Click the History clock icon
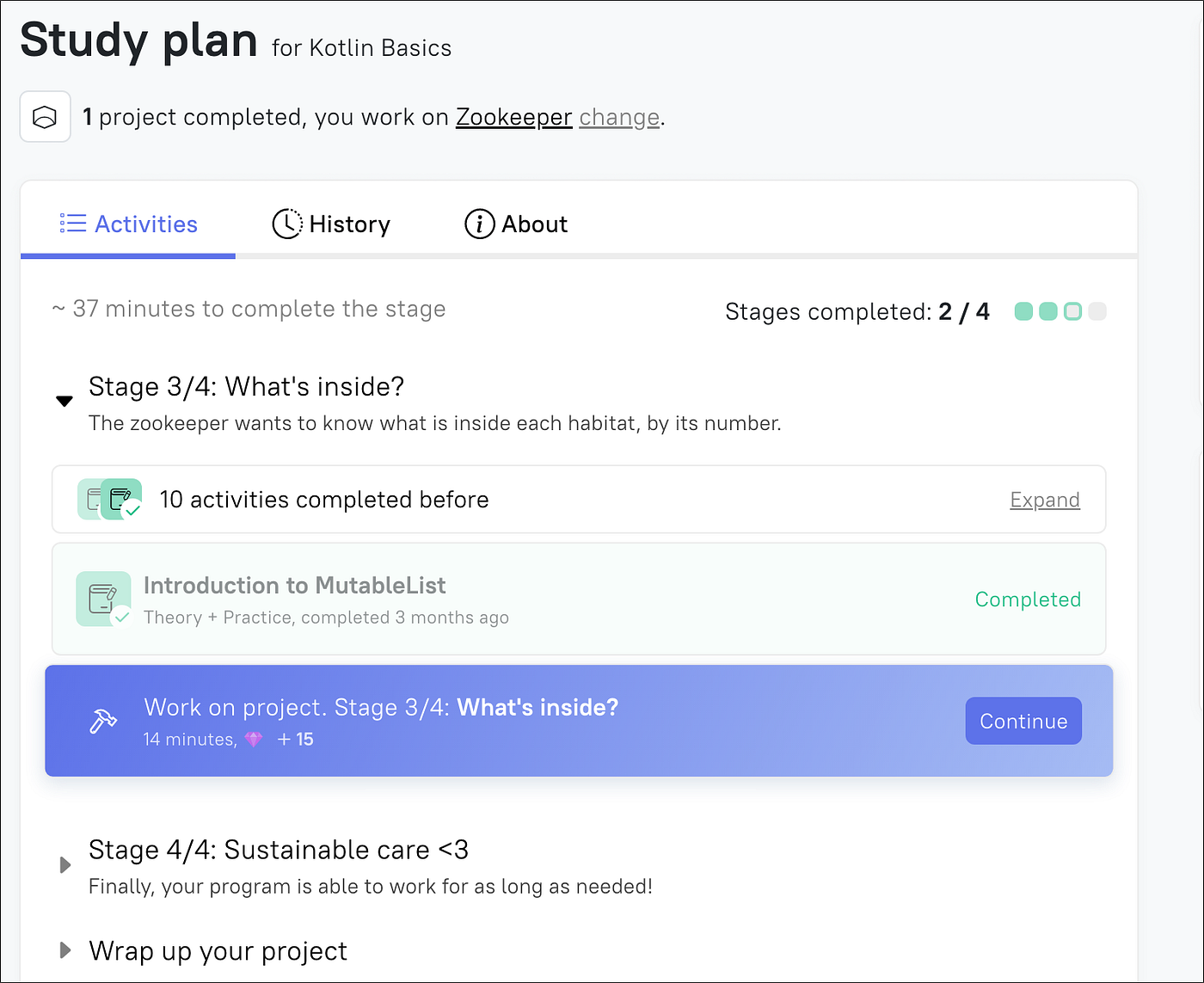This screenshot has height=983, width=1204. 287,224
